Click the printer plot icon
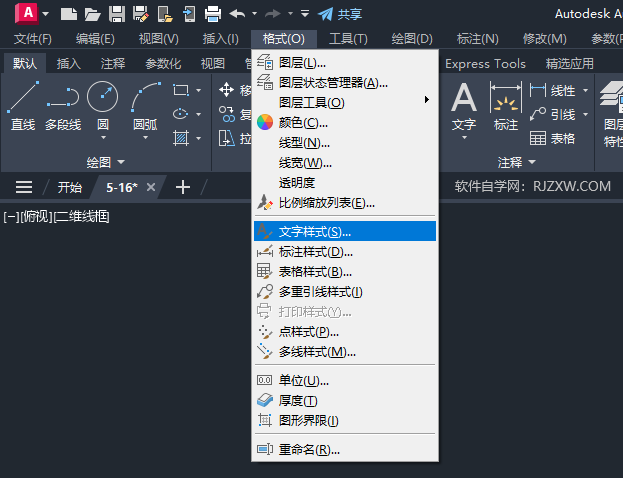The image size is (623, 478). click(213, 14)
